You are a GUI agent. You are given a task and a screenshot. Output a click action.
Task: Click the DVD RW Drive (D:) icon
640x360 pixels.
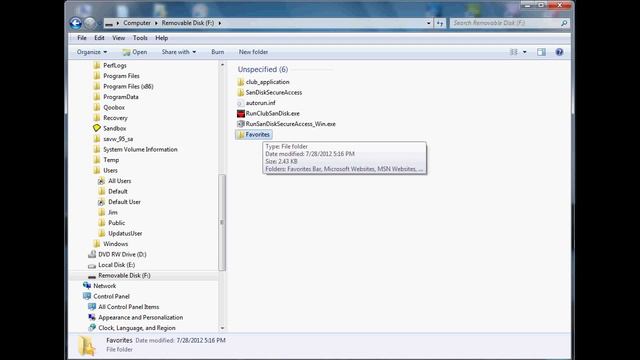92,254
